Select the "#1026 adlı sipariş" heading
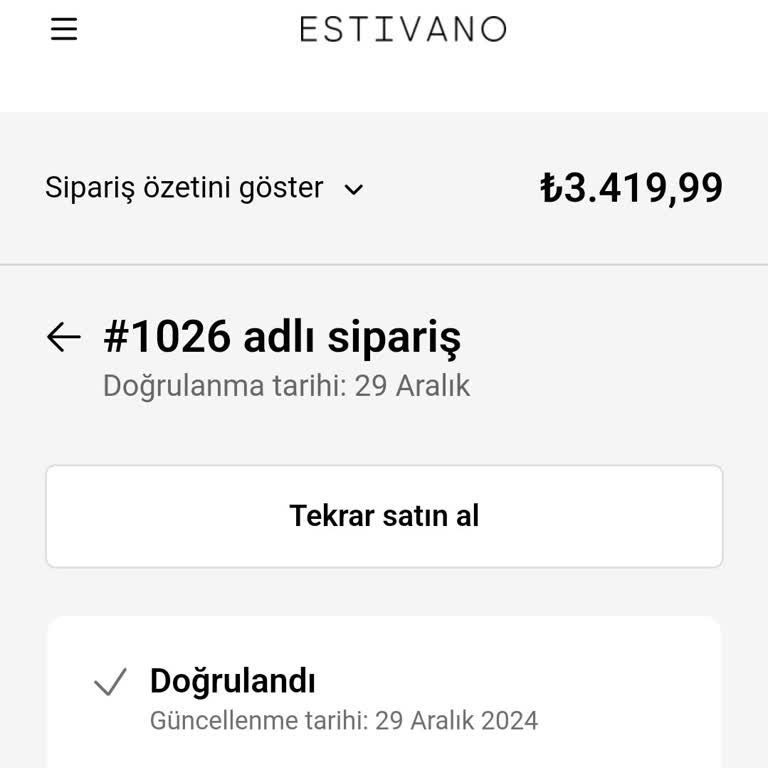Image resolution: width=768 pixels, height=768 pixels. point(282,338)
